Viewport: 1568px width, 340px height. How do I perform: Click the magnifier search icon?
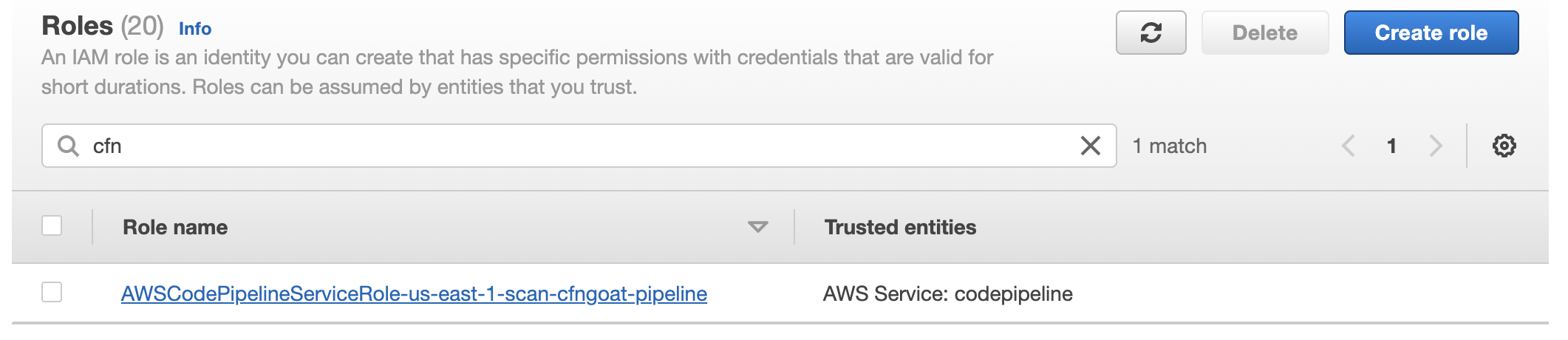pyautogui.click(x=68, y=146)
